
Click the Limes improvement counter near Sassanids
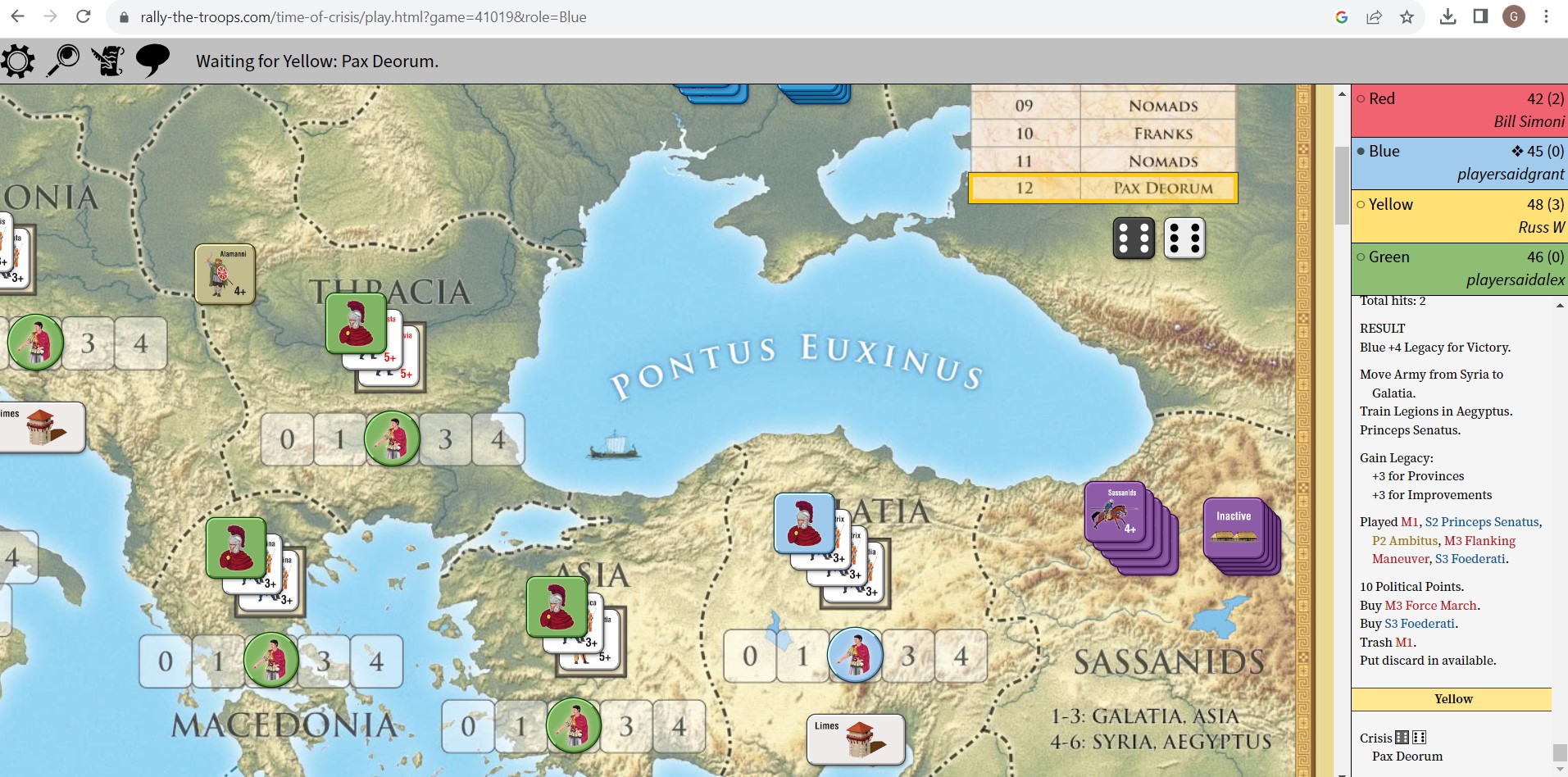point(856,738)
